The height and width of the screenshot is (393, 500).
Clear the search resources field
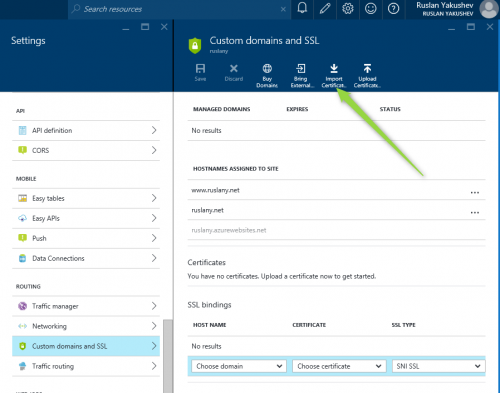pyautogui.click(x=283, y=9)
